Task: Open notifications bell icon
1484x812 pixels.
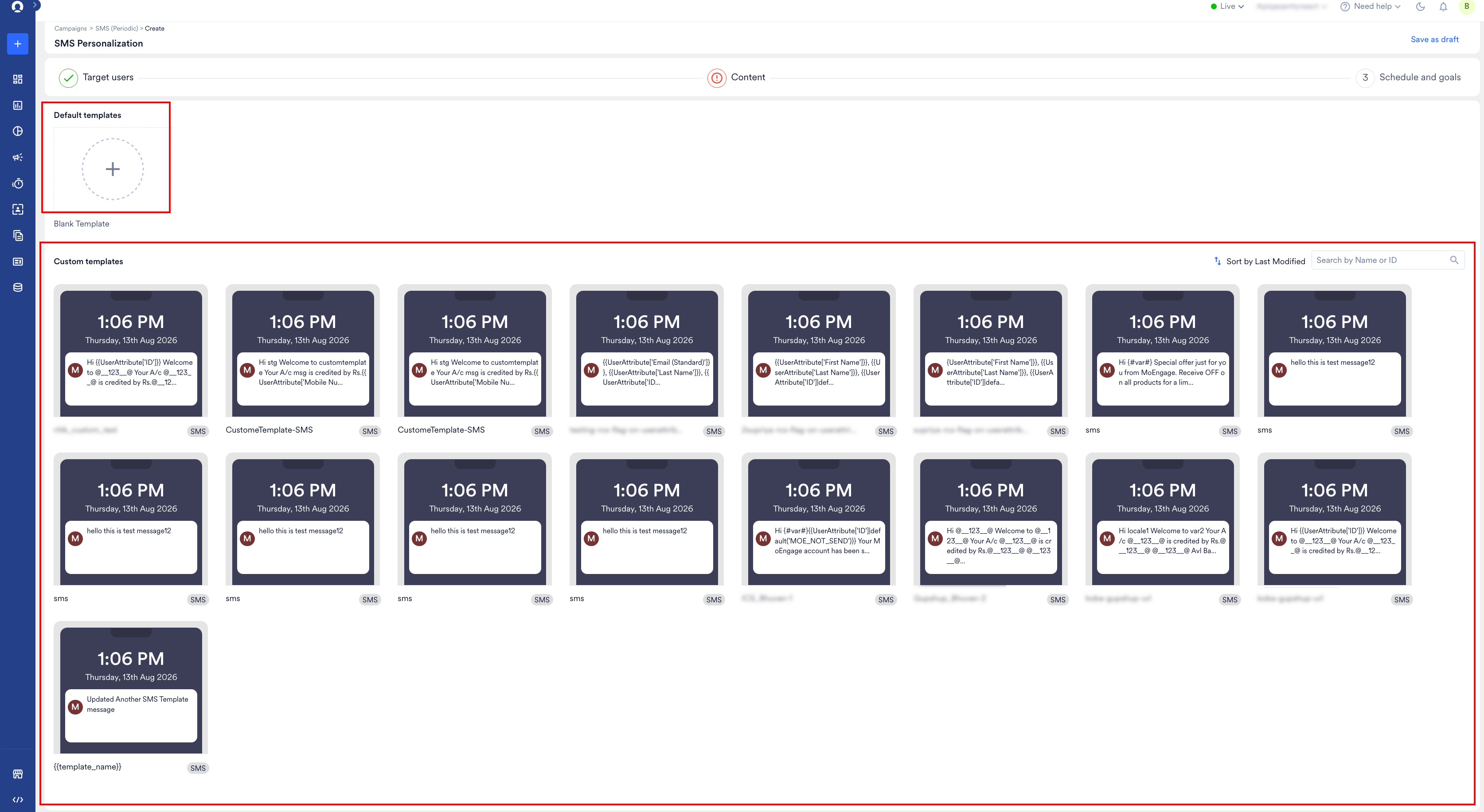Action: click(1443, 6)
